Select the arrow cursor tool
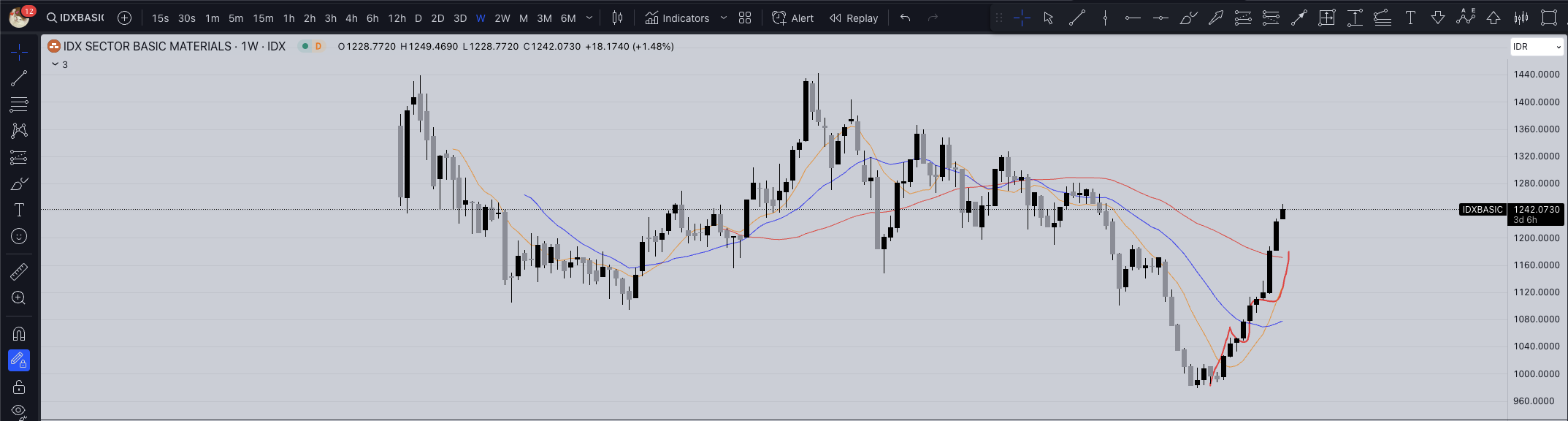Viewport: 1568px width, 421px height. [x=1049, y=18]
